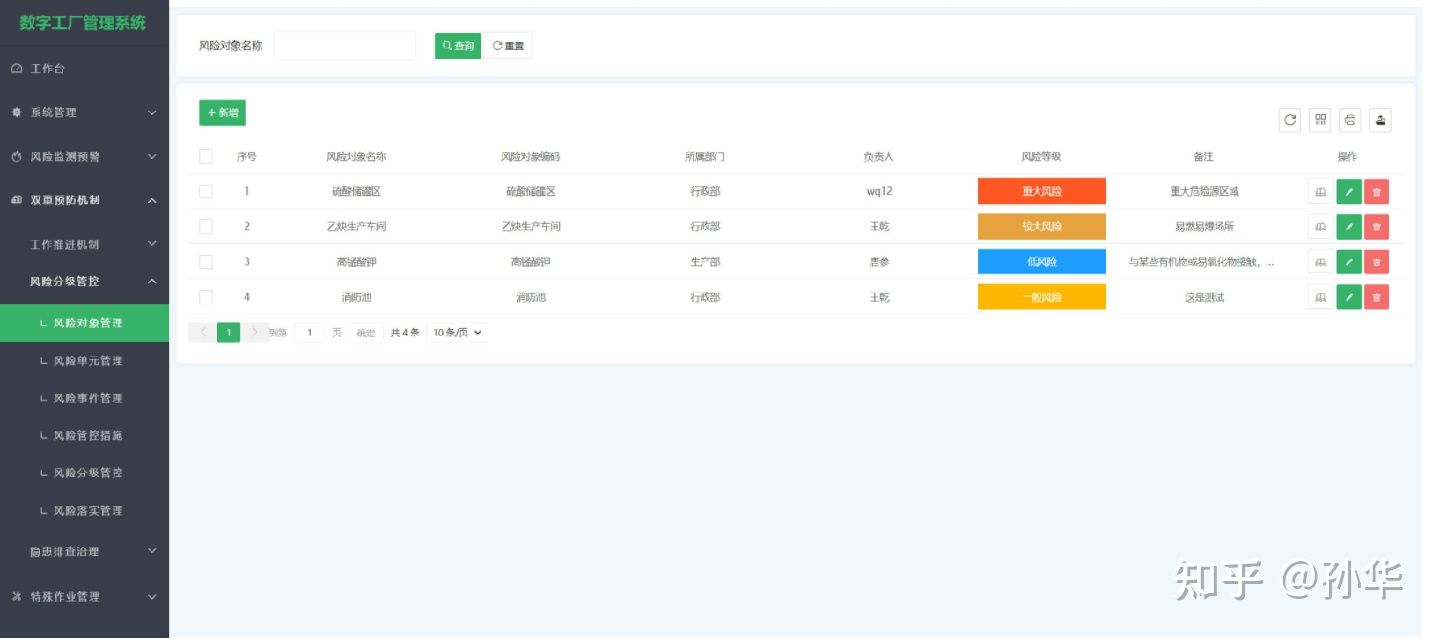
Task: Edit the 消防池 row
Action: (1349, 297)
